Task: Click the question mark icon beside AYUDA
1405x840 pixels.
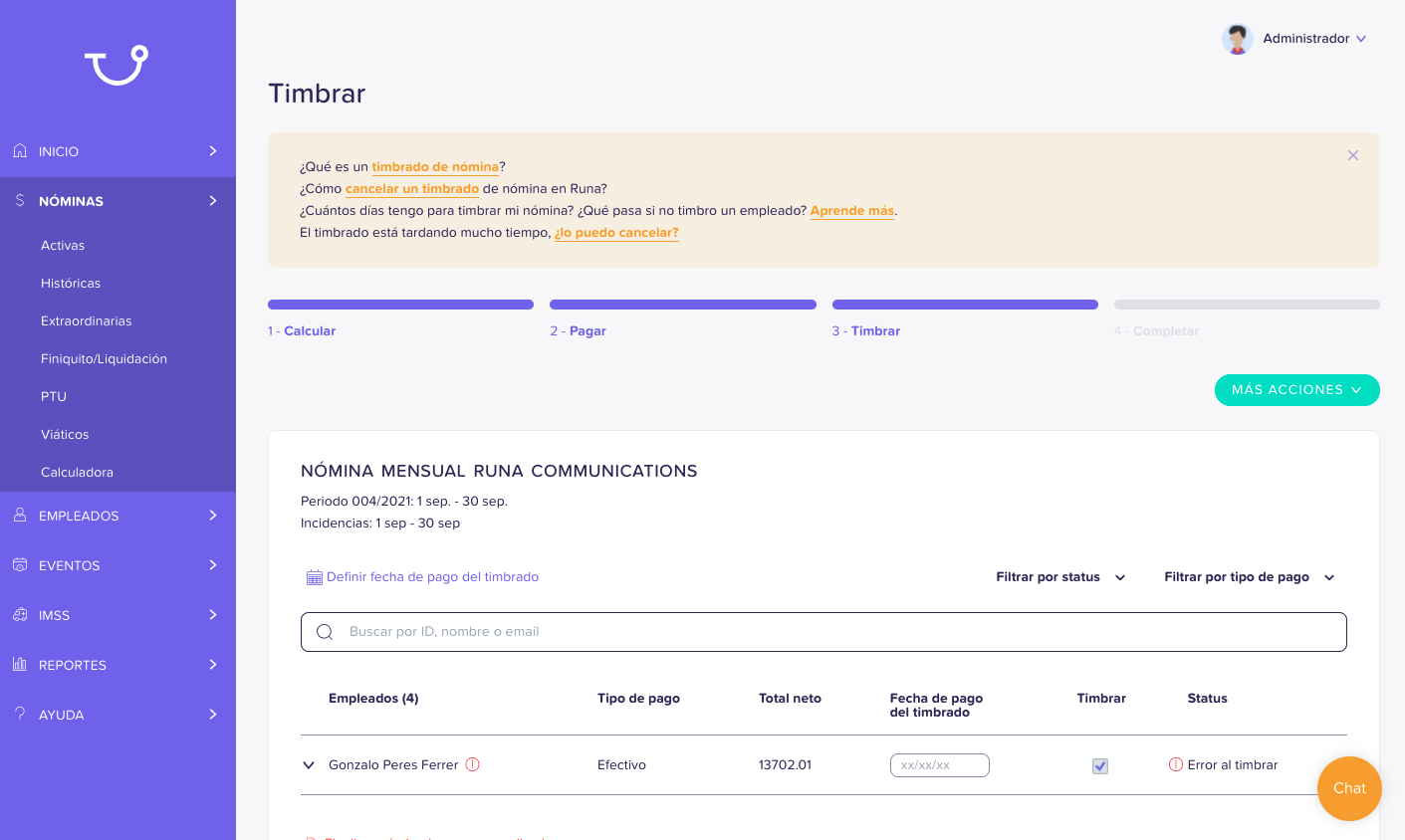Action: pos(20,714)
